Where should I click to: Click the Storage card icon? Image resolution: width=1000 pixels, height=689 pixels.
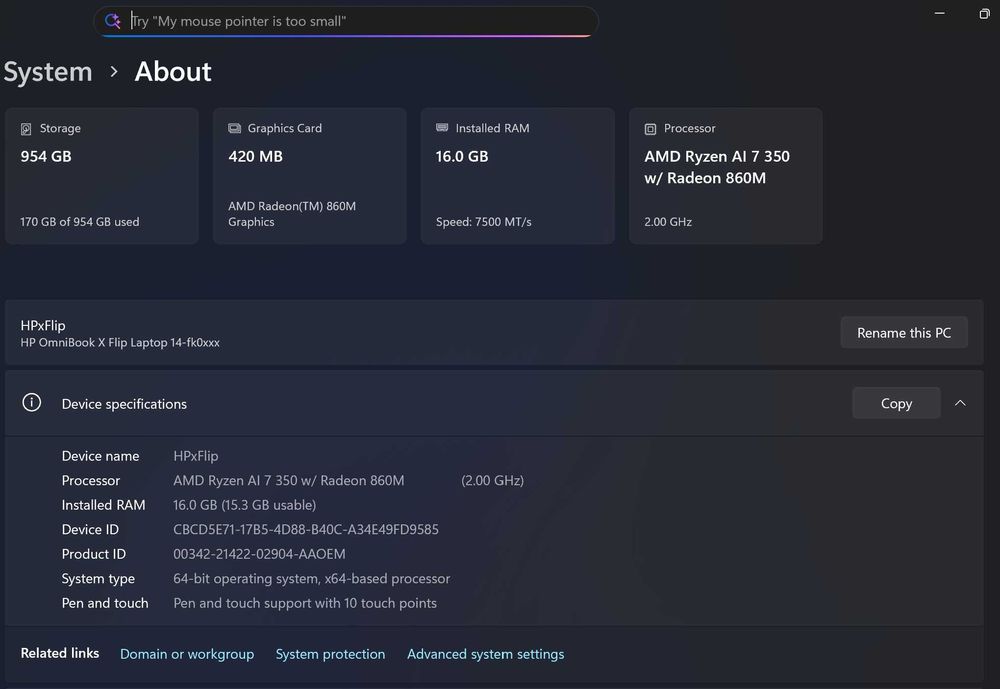point(26,129)
